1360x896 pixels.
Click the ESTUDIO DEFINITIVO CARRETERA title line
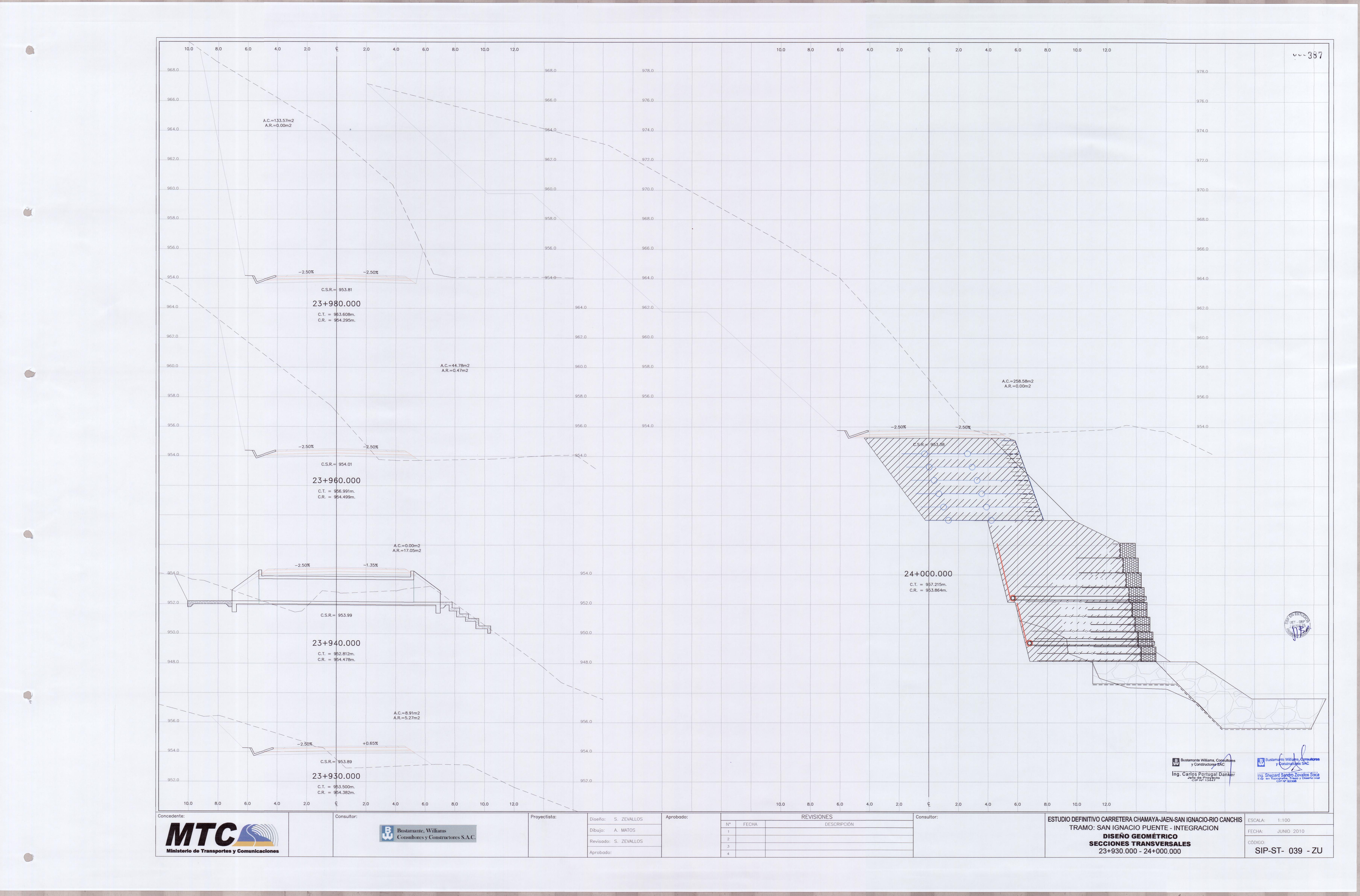[1144, 819]
